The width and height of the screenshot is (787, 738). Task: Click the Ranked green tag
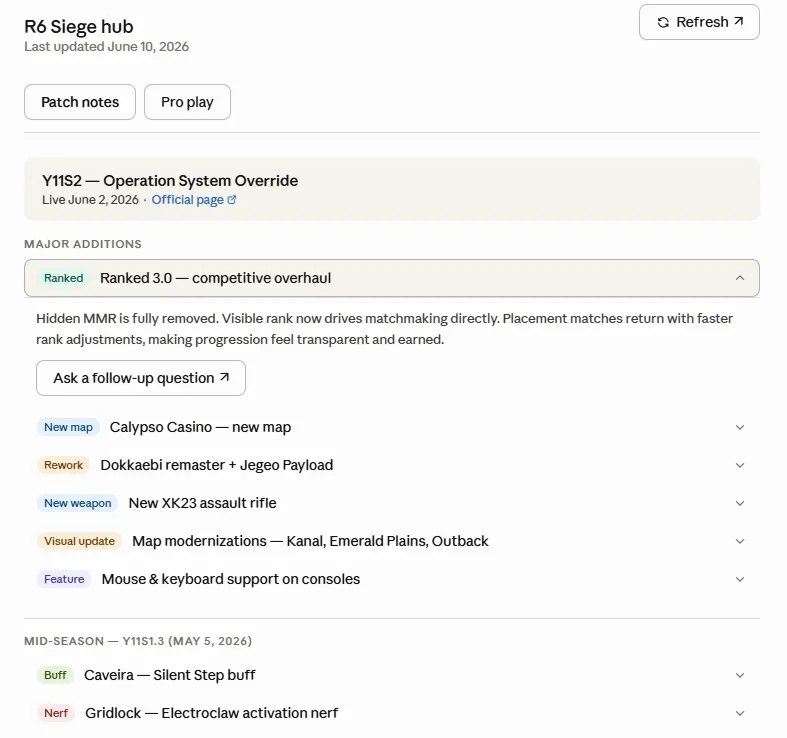[x=63, y=278]
